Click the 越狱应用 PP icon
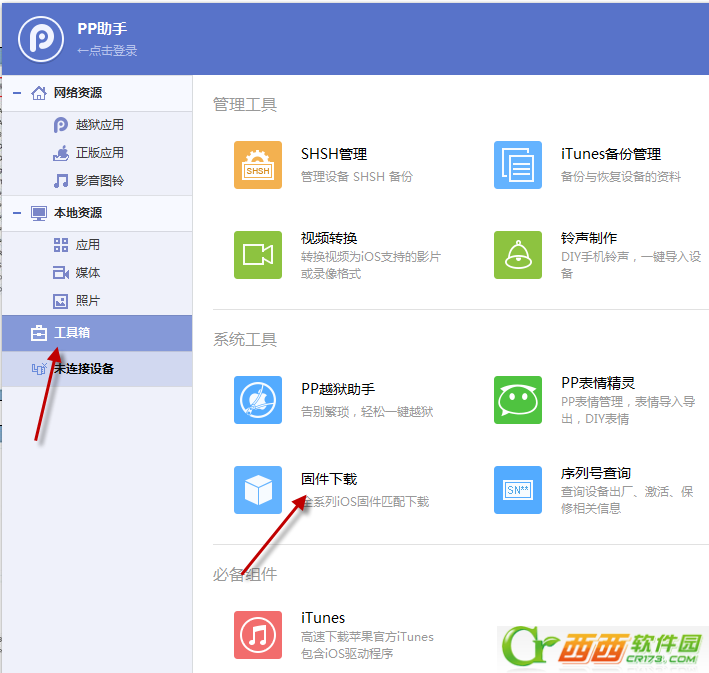709x673 pixels. (61, 125)
